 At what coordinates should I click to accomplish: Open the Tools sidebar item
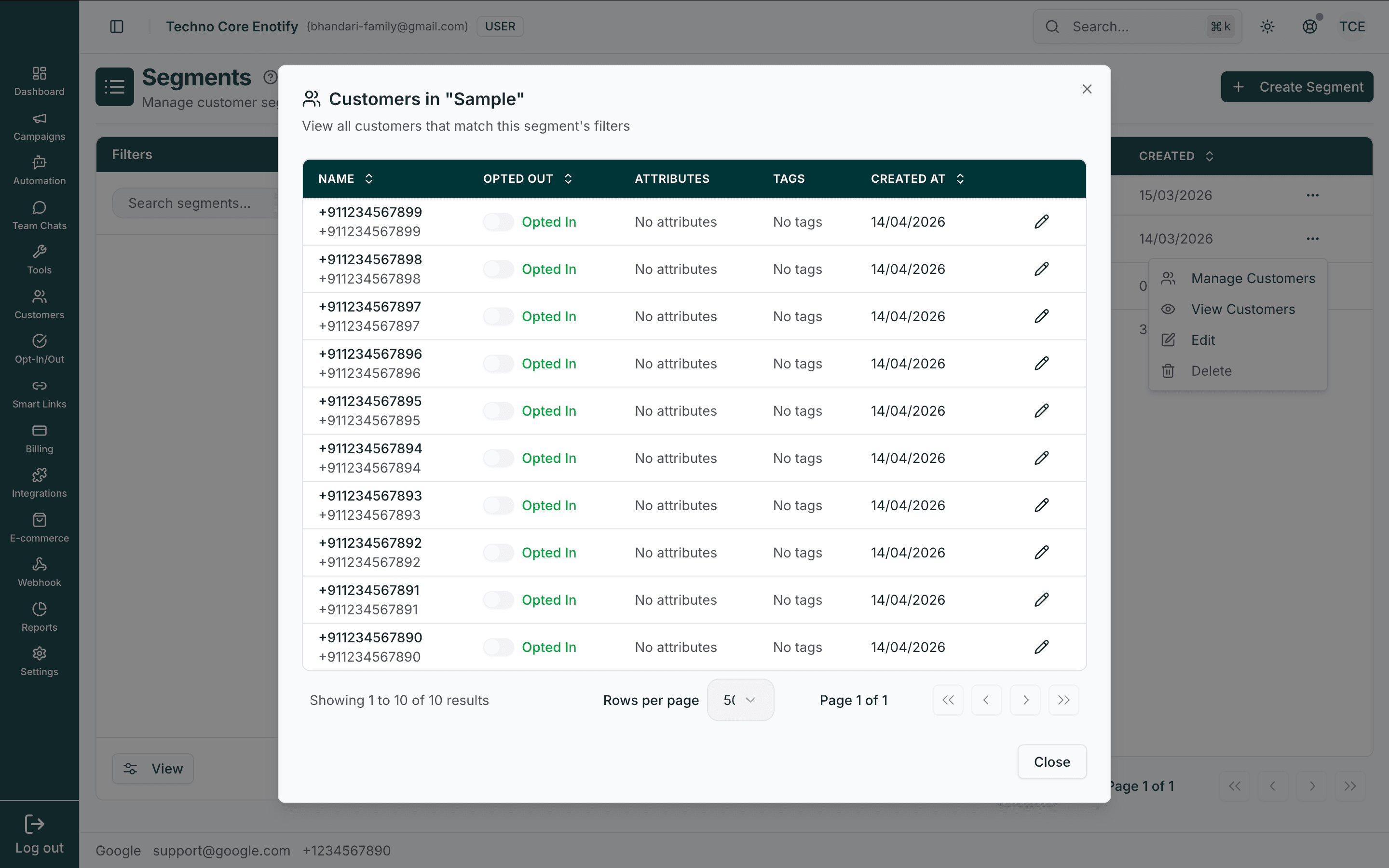(x=39, y=259)
